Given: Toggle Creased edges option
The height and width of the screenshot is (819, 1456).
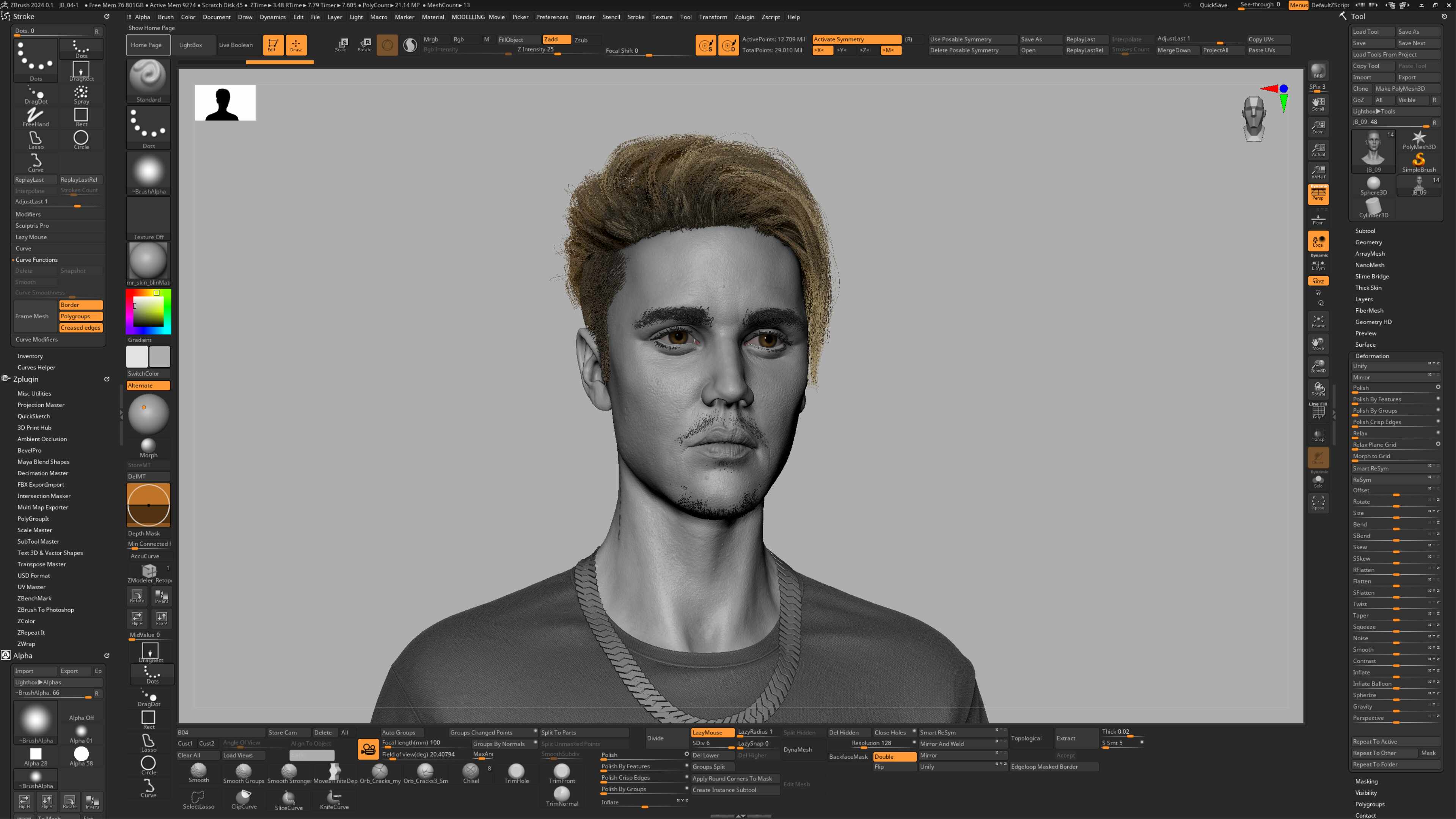Looking at the screenshot, I should click(x=81, y=327).
